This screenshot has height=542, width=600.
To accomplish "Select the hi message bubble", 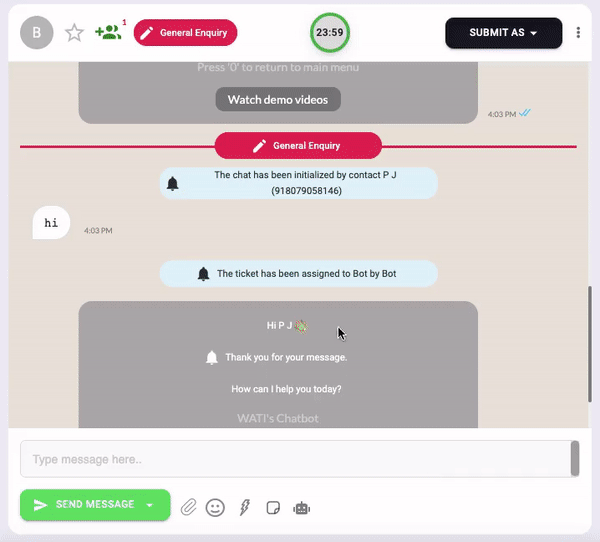I will (x=51, y=223).
